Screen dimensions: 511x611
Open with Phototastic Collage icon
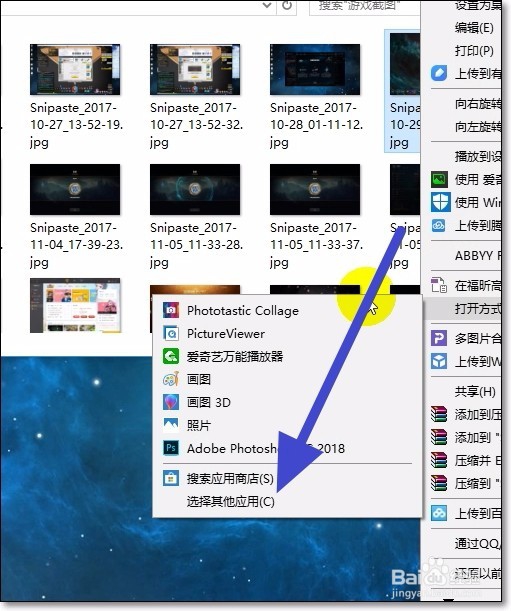171,311
